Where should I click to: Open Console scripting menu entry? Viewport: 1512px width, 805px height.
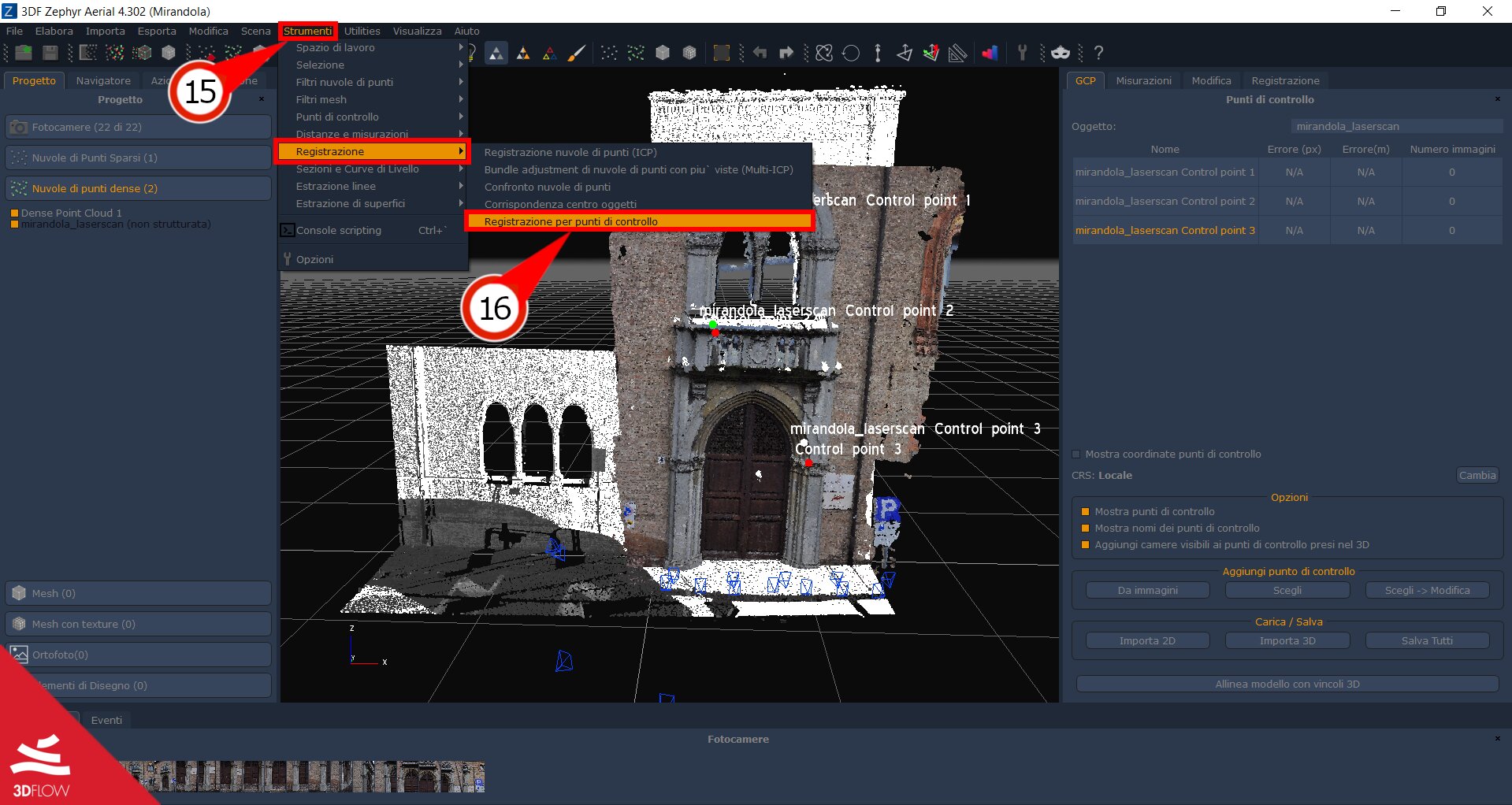[373, 231]
